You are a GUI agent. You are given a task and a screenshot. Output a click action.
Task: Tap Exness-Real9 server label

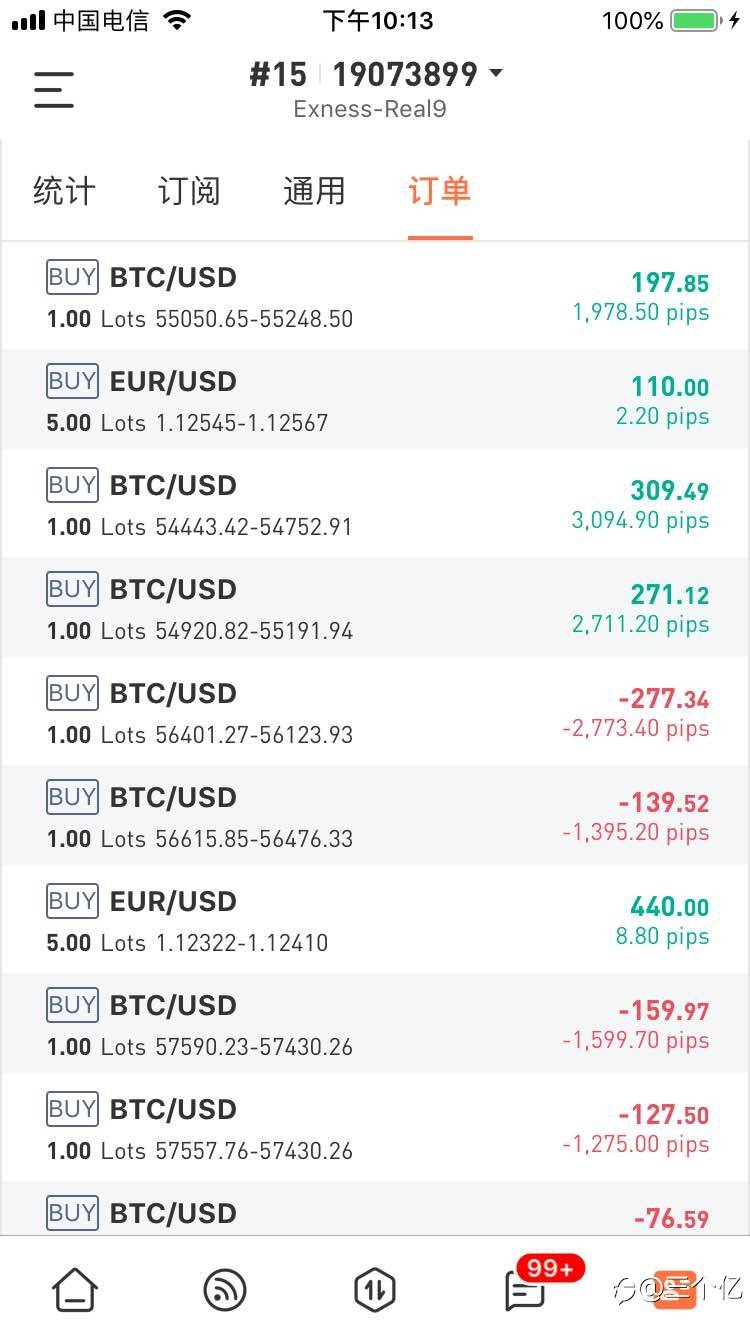(370, 109)
